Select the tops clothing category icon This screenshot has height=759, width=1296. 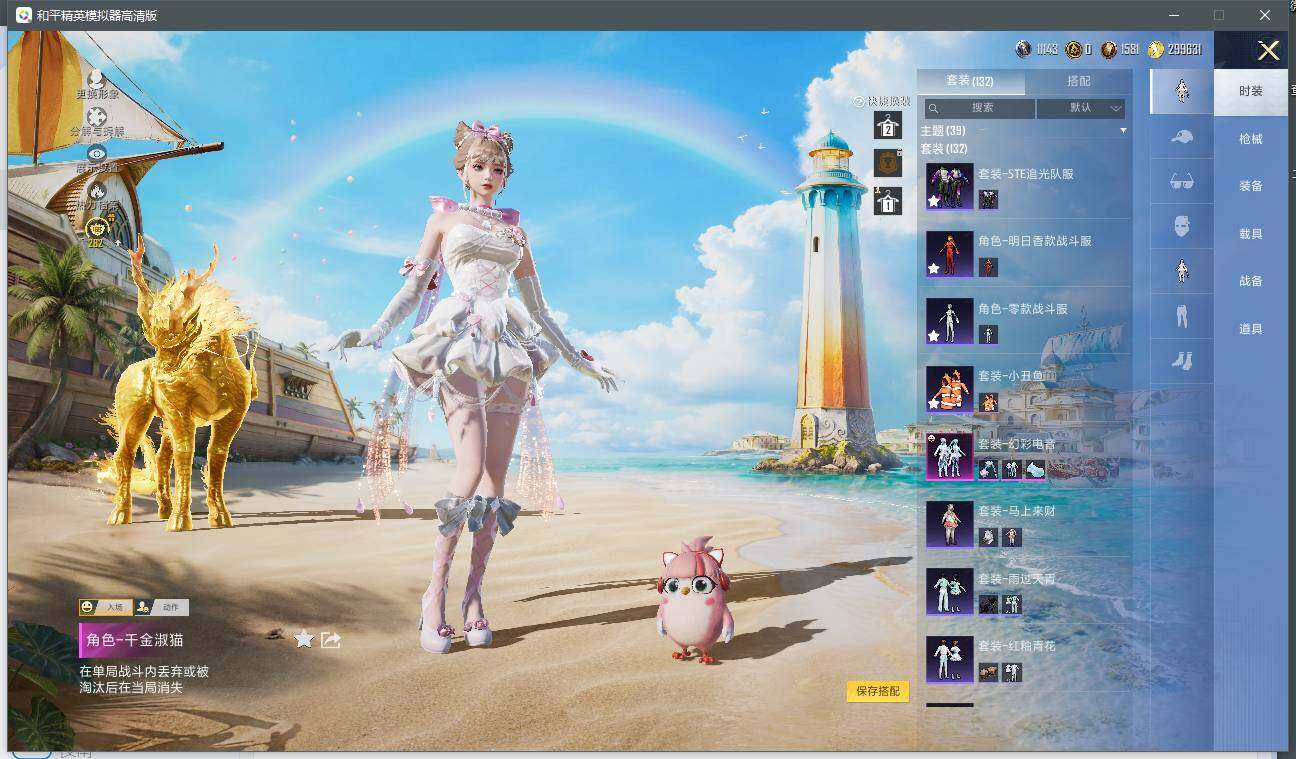1181,271
